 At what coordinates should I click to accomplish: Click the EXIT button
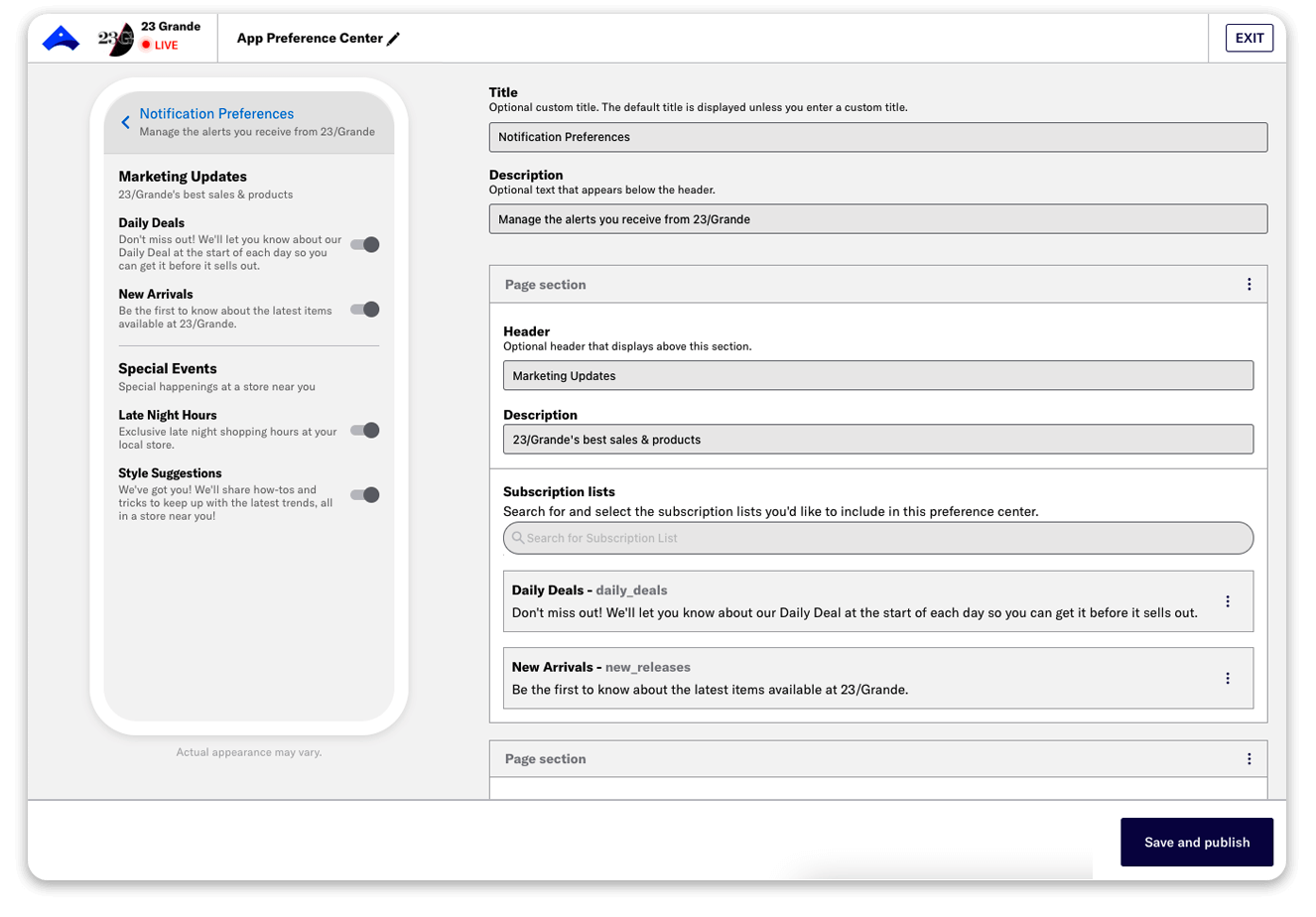pos(1249,39)
